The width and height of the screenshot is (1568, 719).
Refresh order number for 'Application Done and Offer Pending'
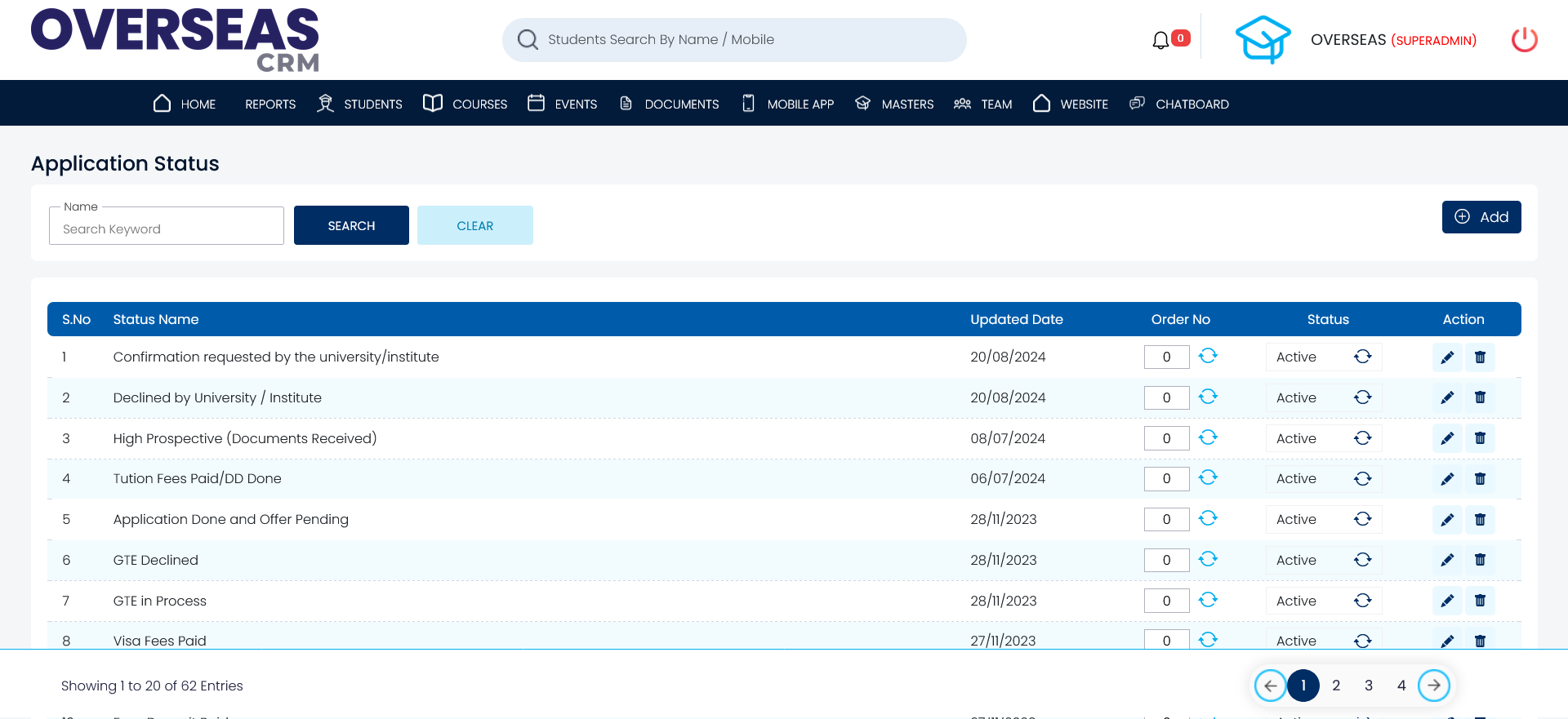click(x=1208, y=519)
